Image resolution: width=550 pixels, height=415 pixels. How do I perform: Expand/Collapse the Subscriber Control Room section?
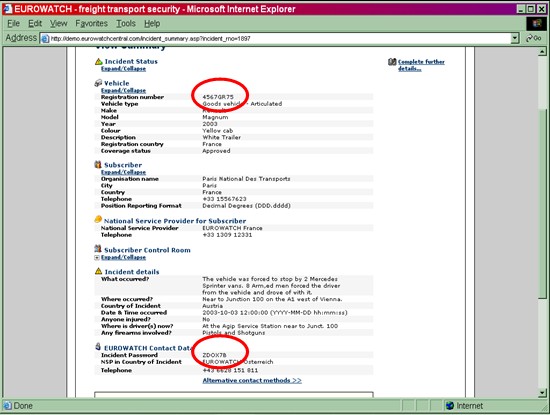tap(123, 257)
